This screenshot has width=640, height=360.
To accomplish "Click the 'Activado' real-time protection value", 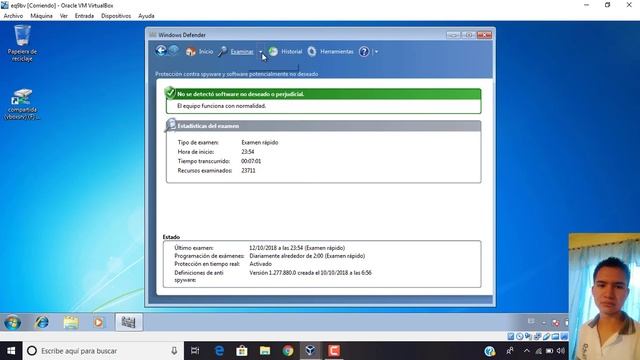I will pos(260,264).
